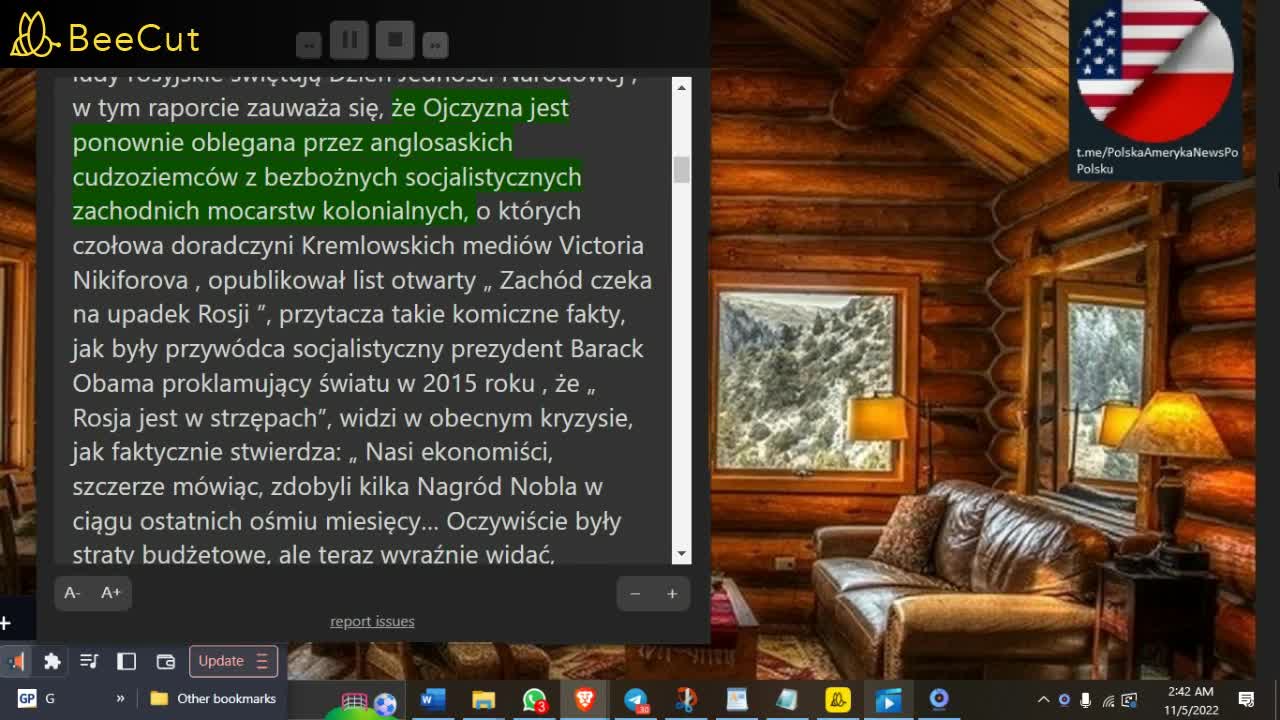1280x720 pixels.
Task: Click the megaphone extension icon
Action: point(17,661)
